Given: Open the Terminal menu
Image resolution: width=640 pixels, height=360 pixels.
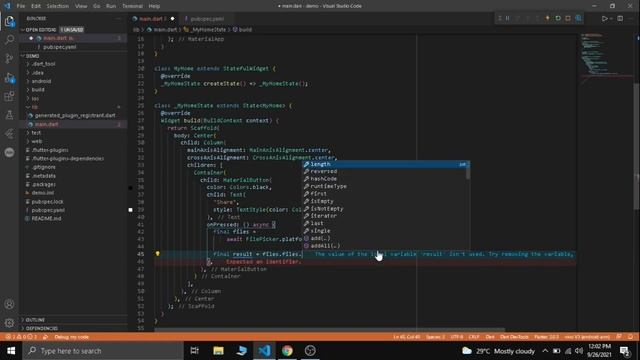Looking at the screenshot, I should [133, 6].
